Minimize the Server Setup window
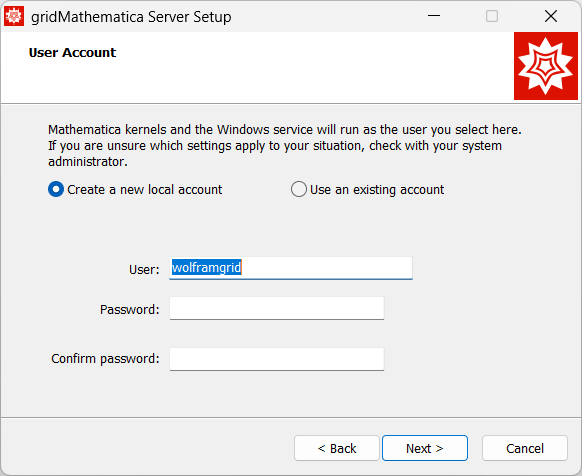 [434, 16]
